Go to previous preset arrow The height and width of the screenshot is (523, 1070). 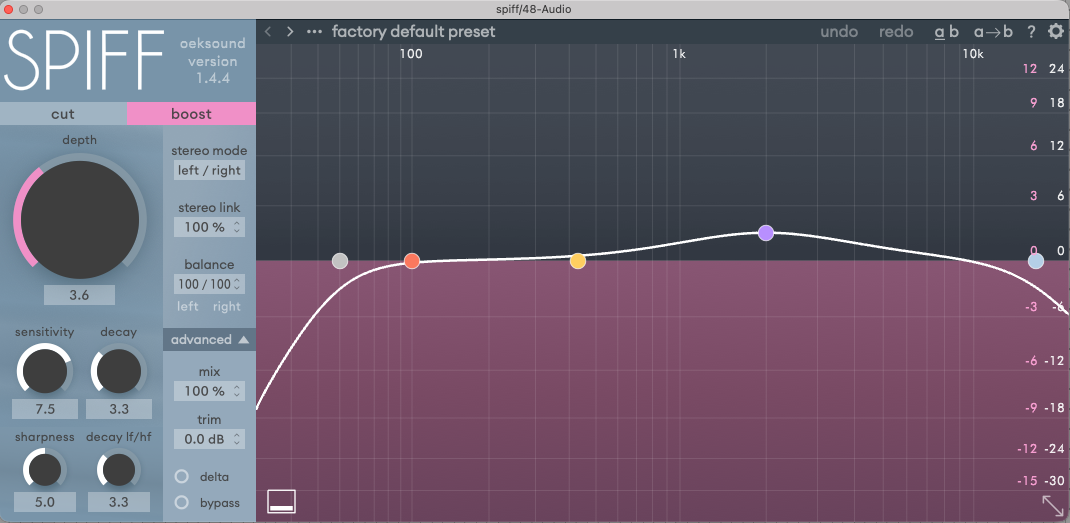(x=268, y=32)
